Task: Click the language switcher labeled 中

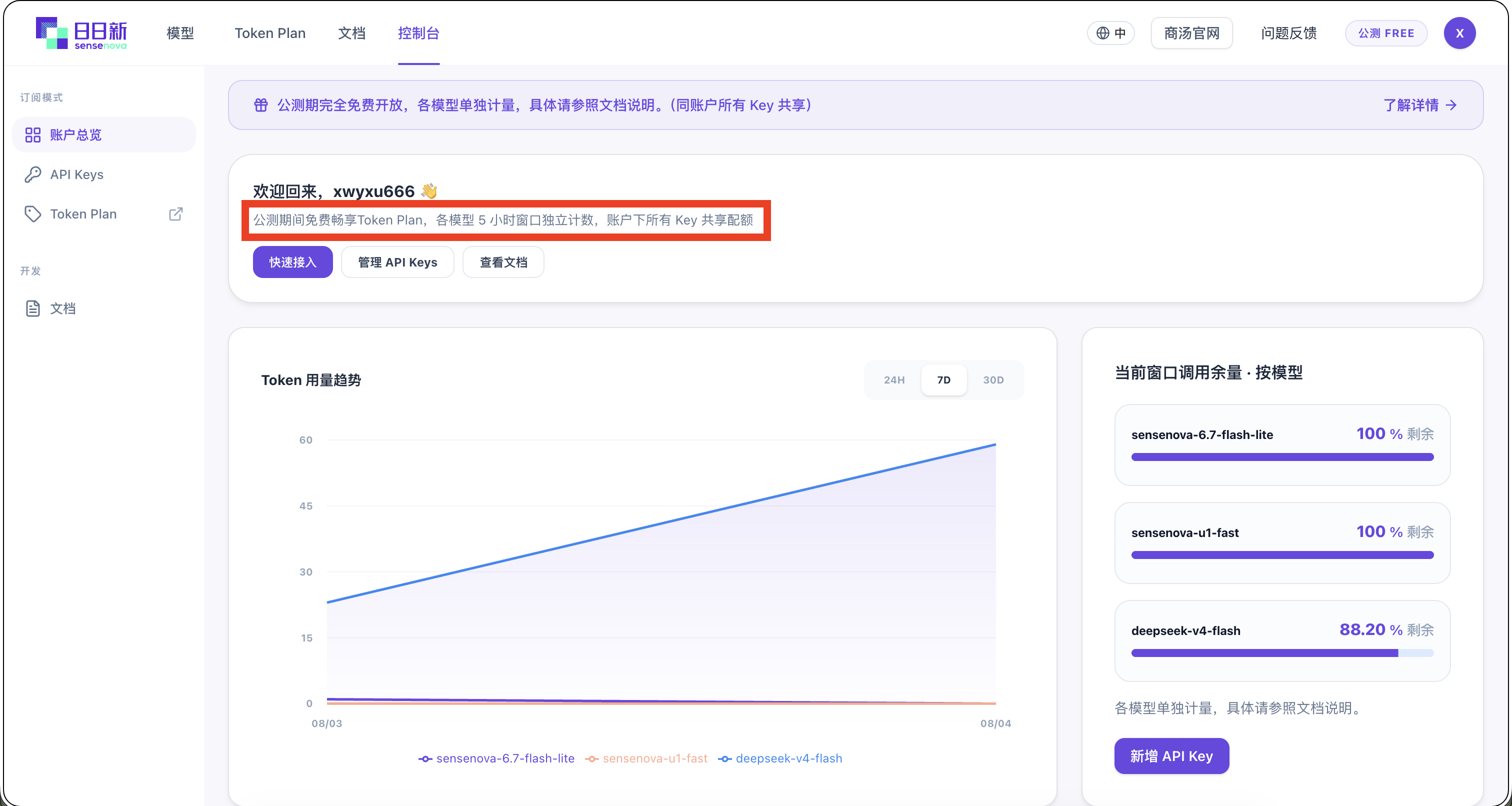Action: click(1110, 33)
